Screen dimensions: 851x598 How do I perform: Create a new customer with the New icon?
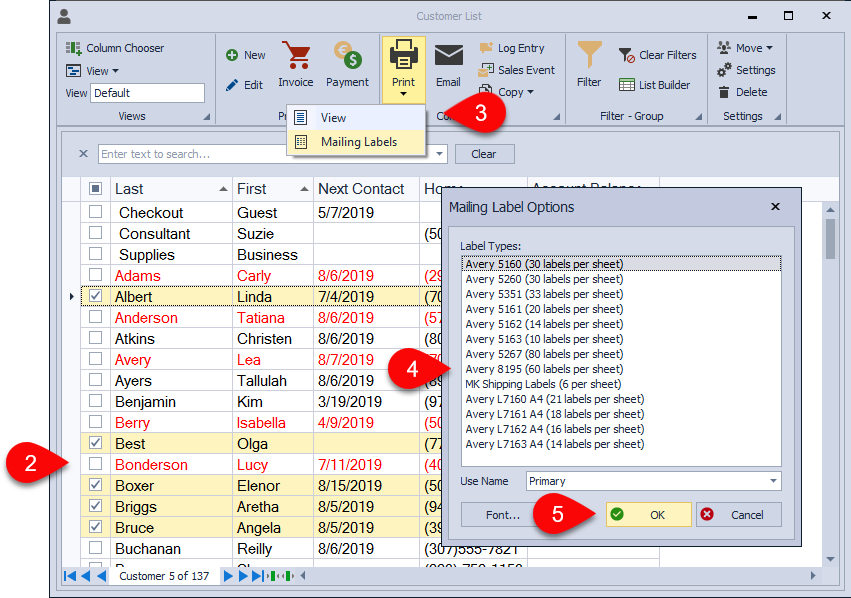[245, 55]
